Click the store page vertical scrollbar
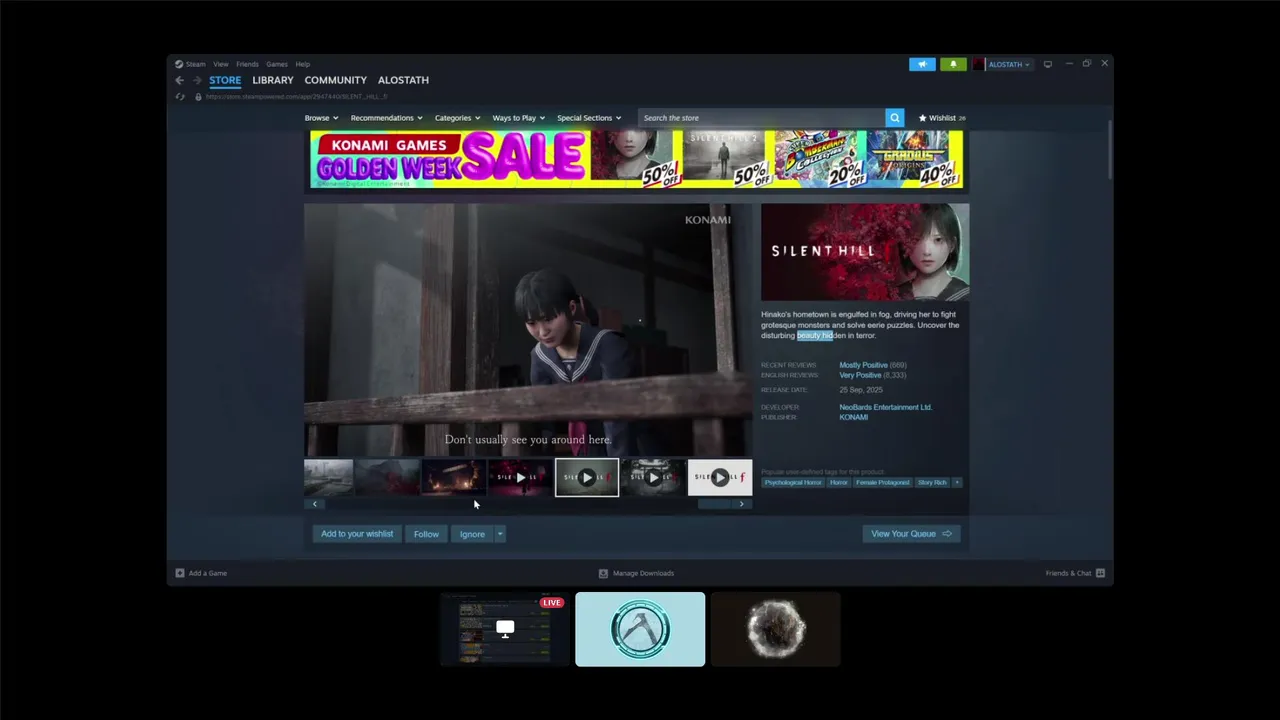Screen dimensions: 1280x720 (x=1110, y=150)
